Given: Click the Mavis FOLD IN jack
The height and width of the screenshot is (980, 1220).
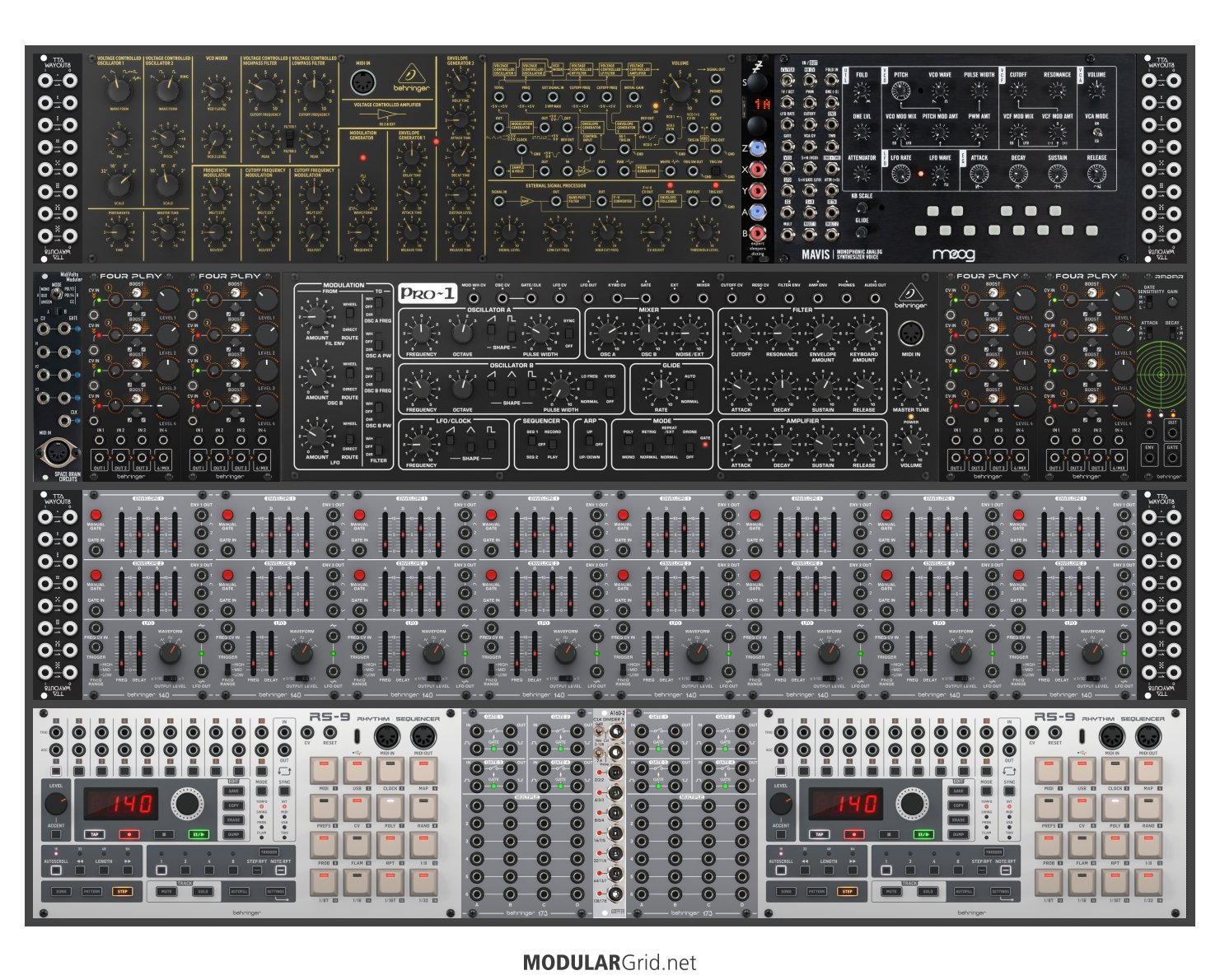Looking at the screenshot, I should [x=832, y=80].
